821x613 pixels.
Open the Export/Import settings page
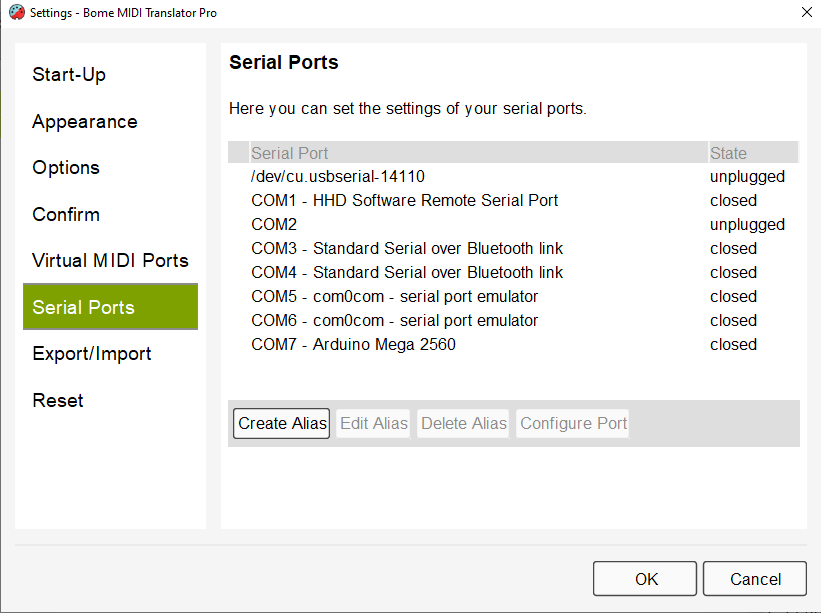click(x=110, y=353)
